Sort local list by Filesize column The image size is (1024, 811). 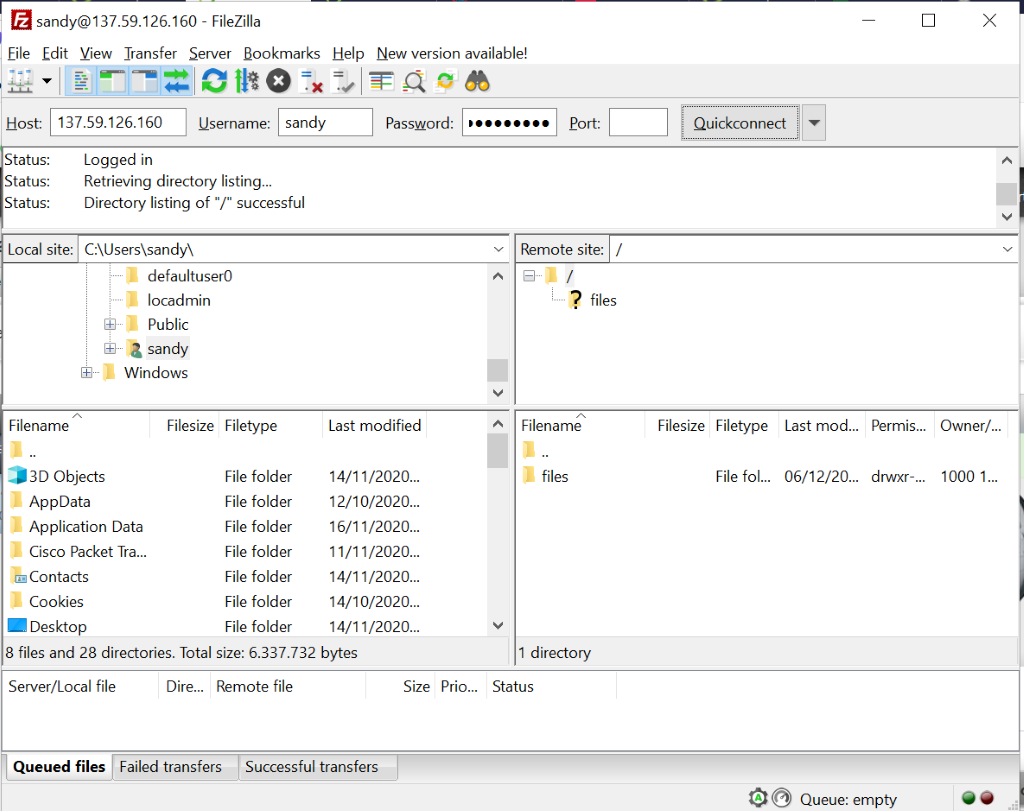[185, 426]
